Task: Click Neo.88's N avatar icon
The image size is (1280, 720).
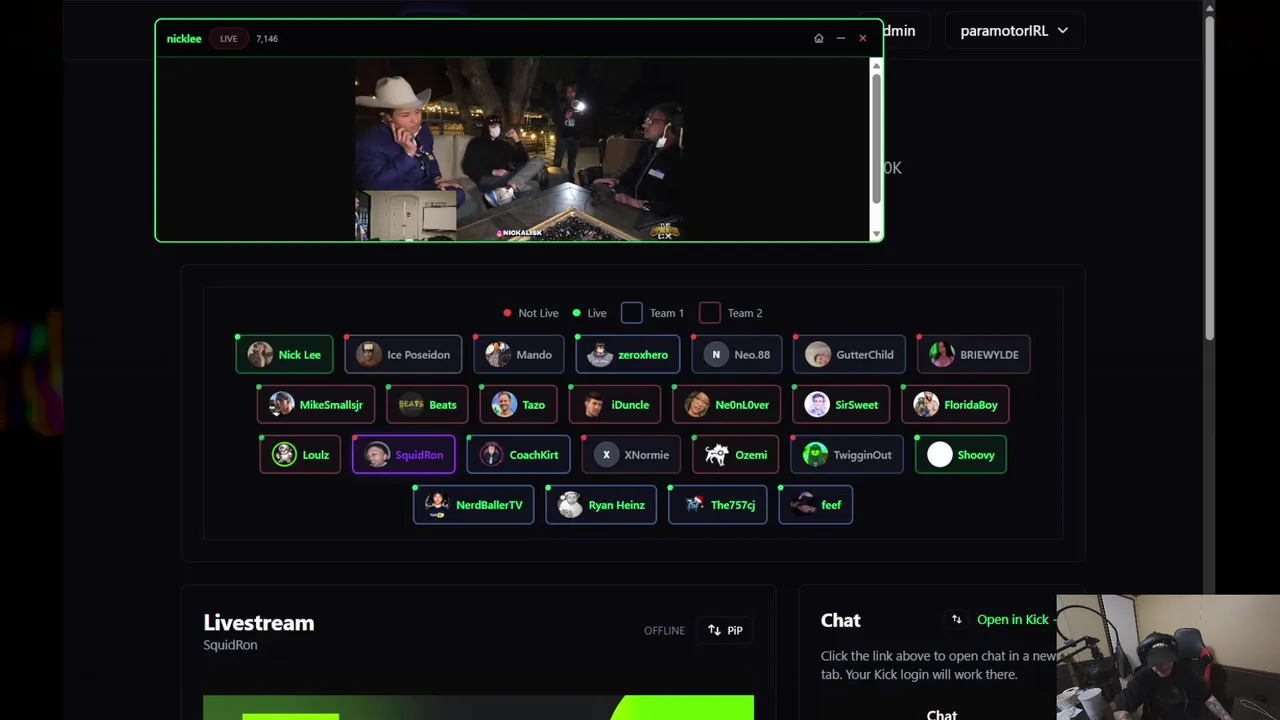Action: pos(716,355)
